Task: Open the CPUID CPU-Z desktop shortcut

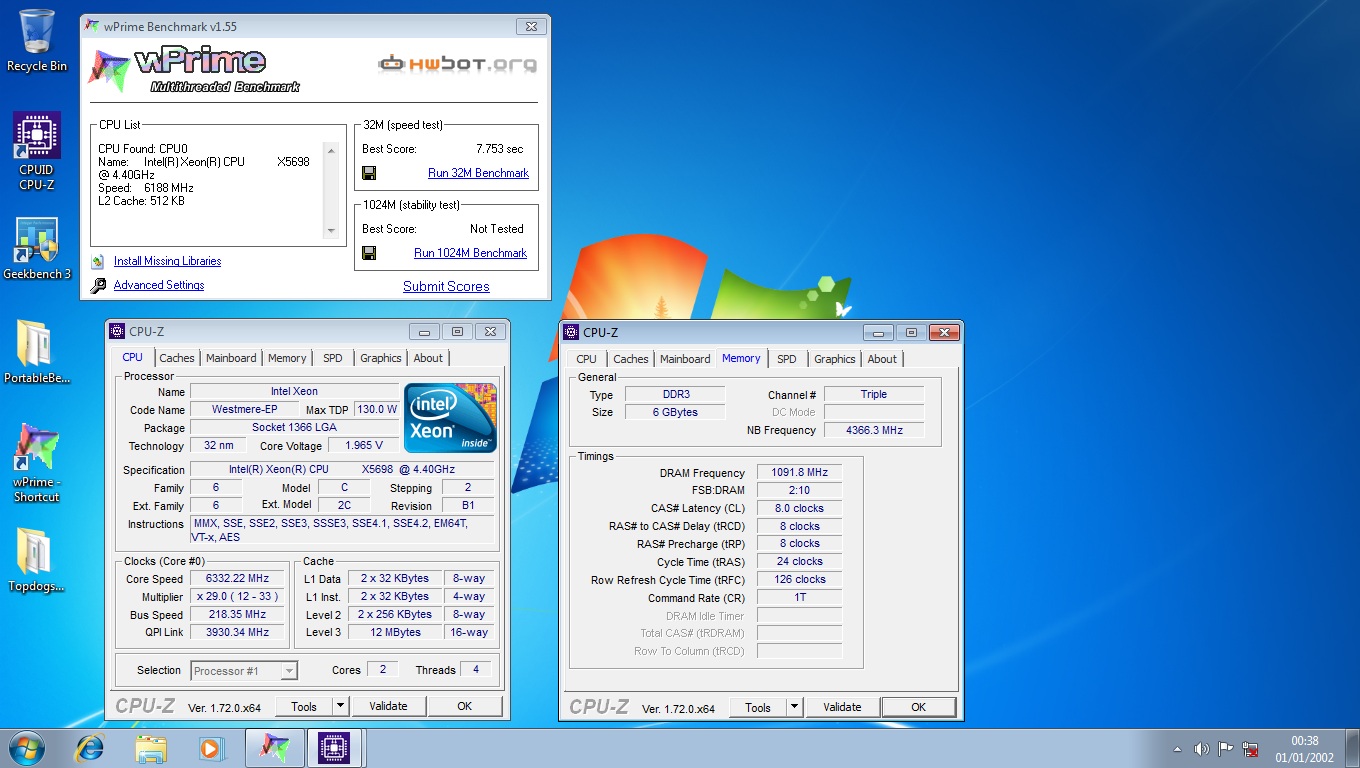Action: (x=37, y=151)
